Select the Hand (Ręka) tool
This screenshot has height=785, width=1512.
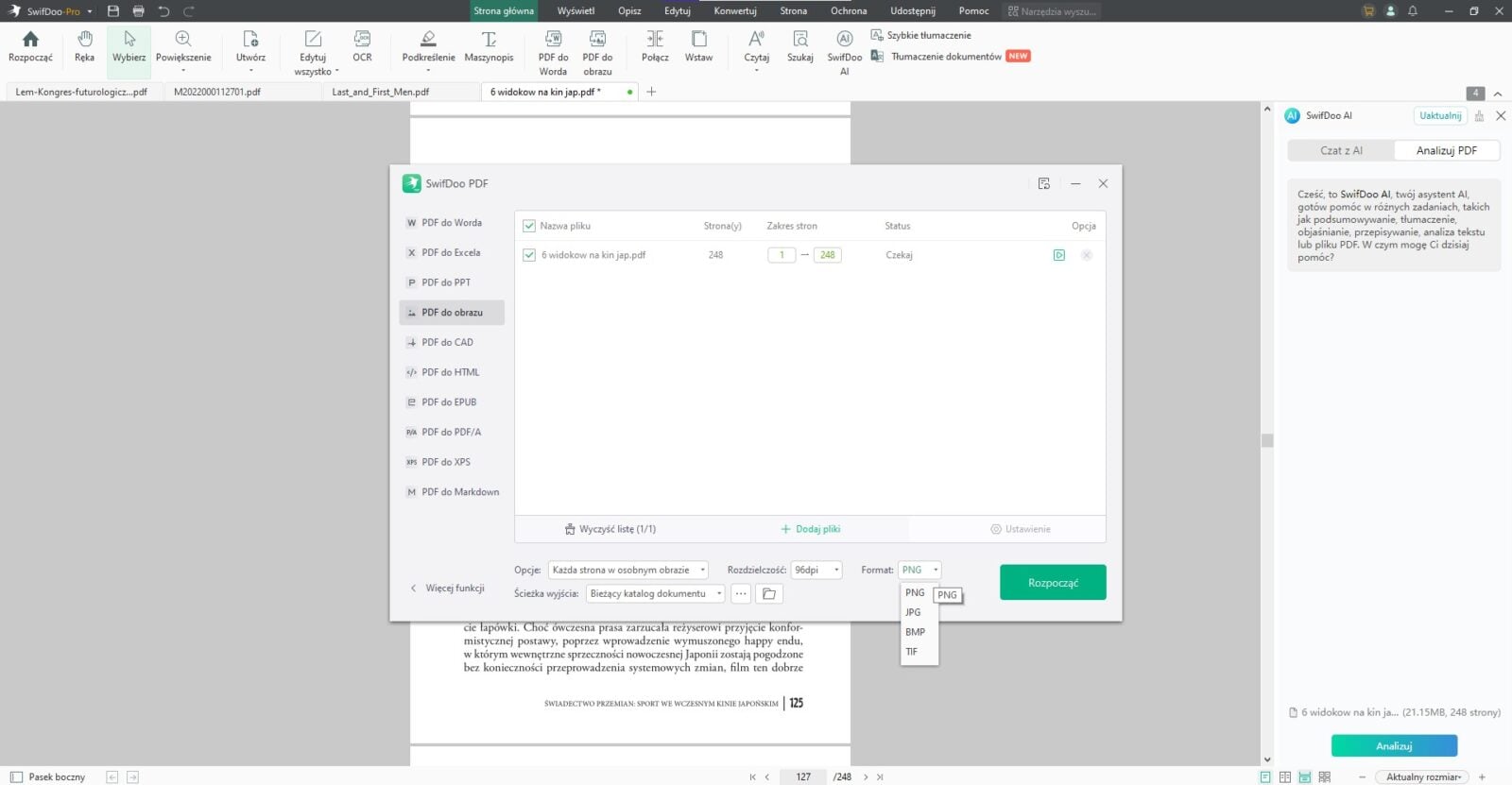(84, 46)
